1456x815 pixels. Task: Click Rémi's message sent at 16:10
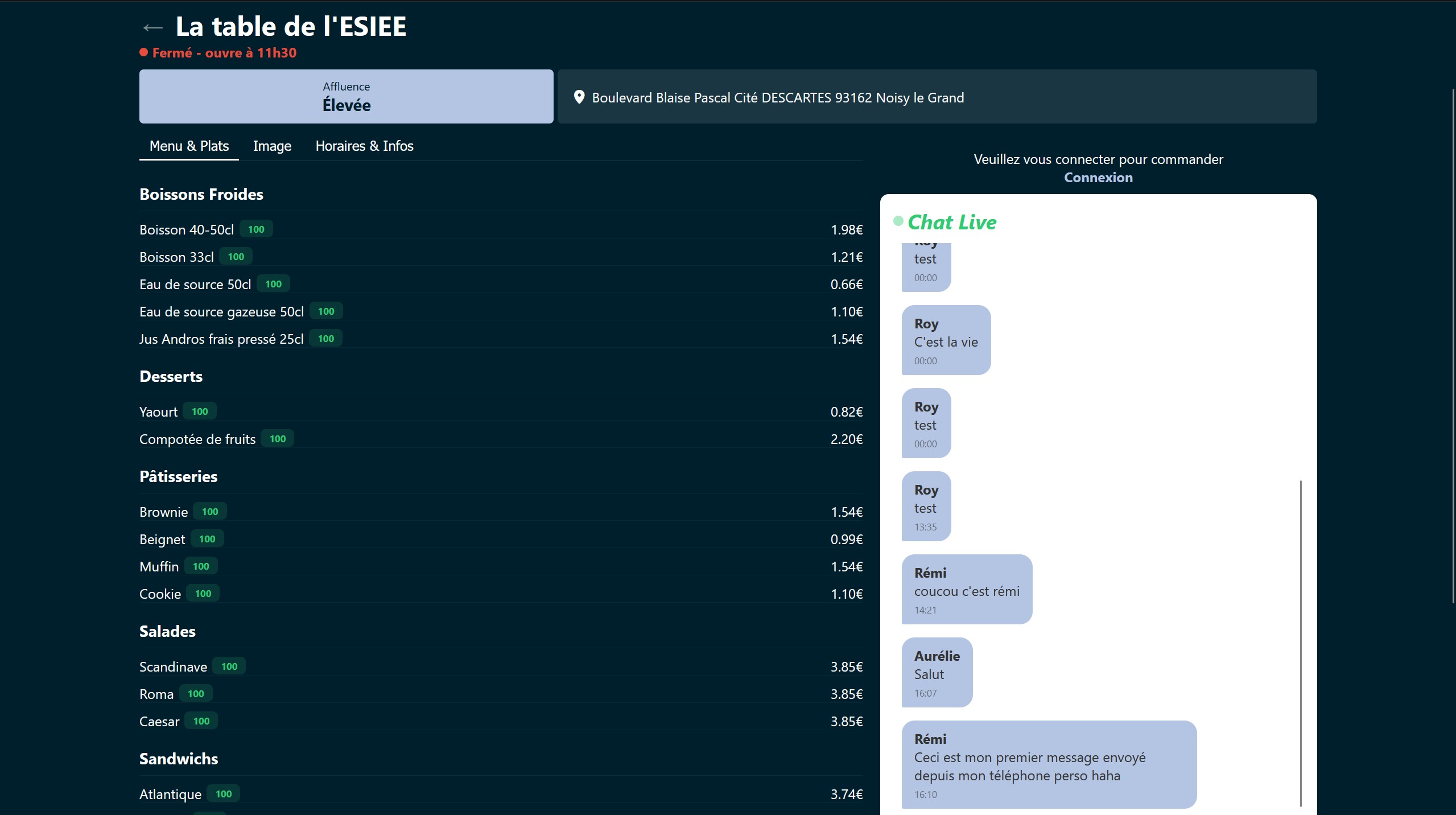click(1049, 764)
